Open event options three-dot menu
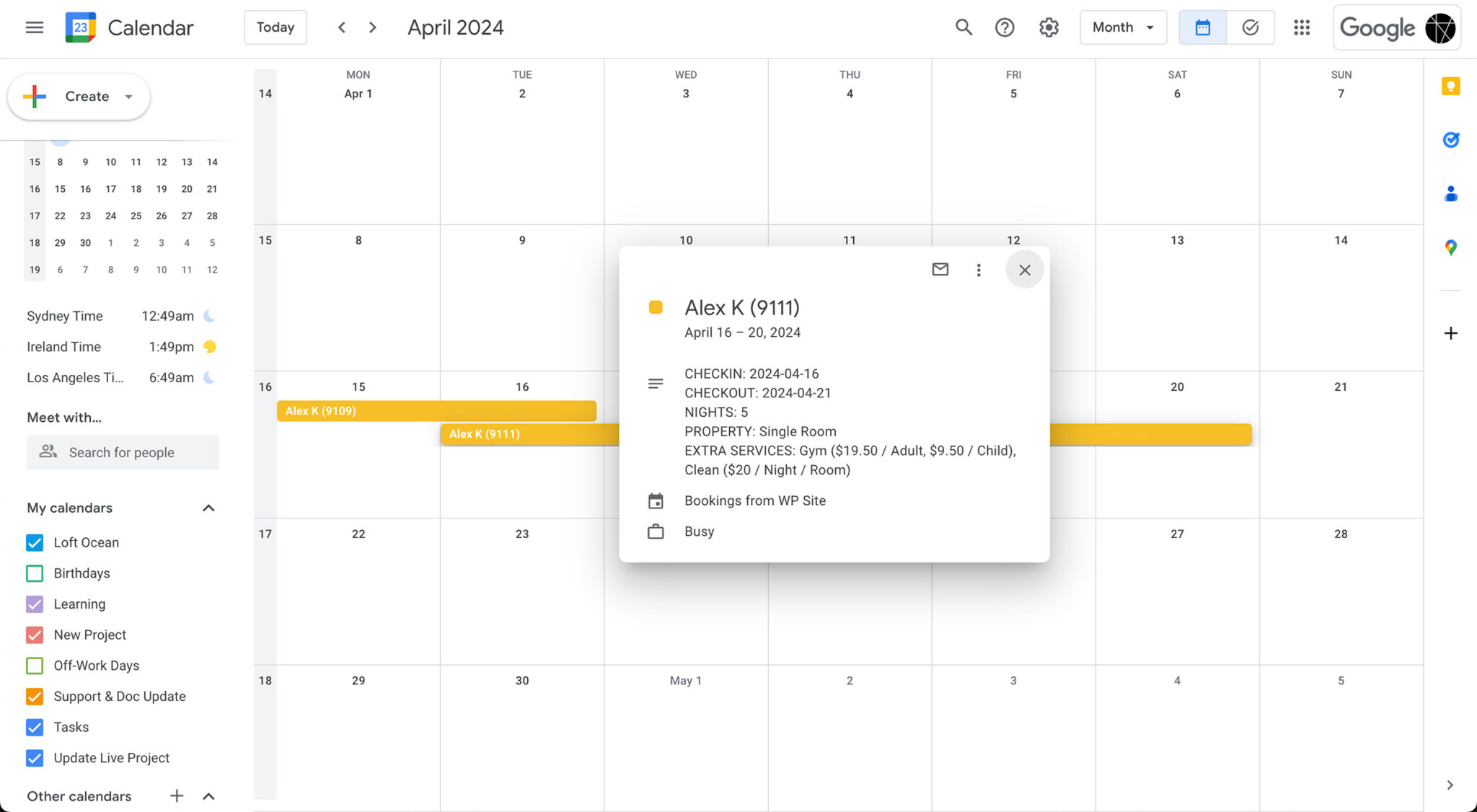The width and height of the screenshot is (1477, 812). tap(978, 270)
